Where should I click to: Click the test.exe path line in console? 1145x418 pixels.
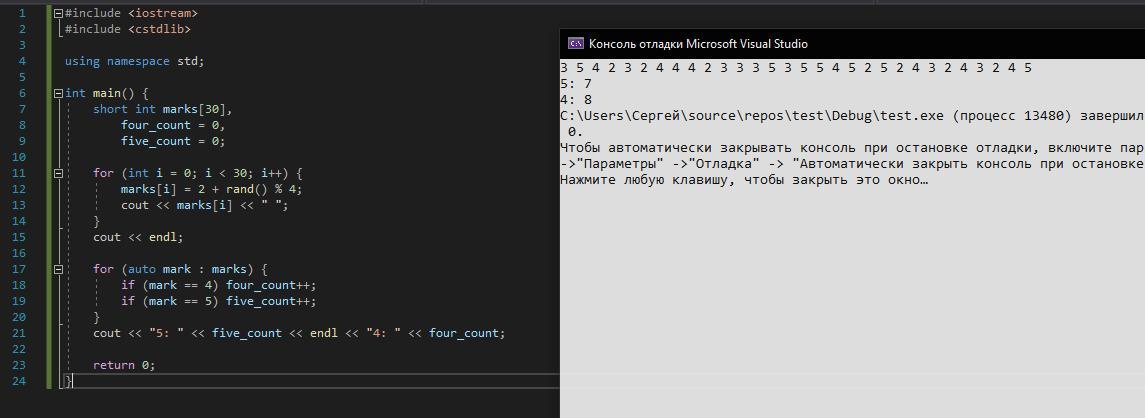click(800, 116)
